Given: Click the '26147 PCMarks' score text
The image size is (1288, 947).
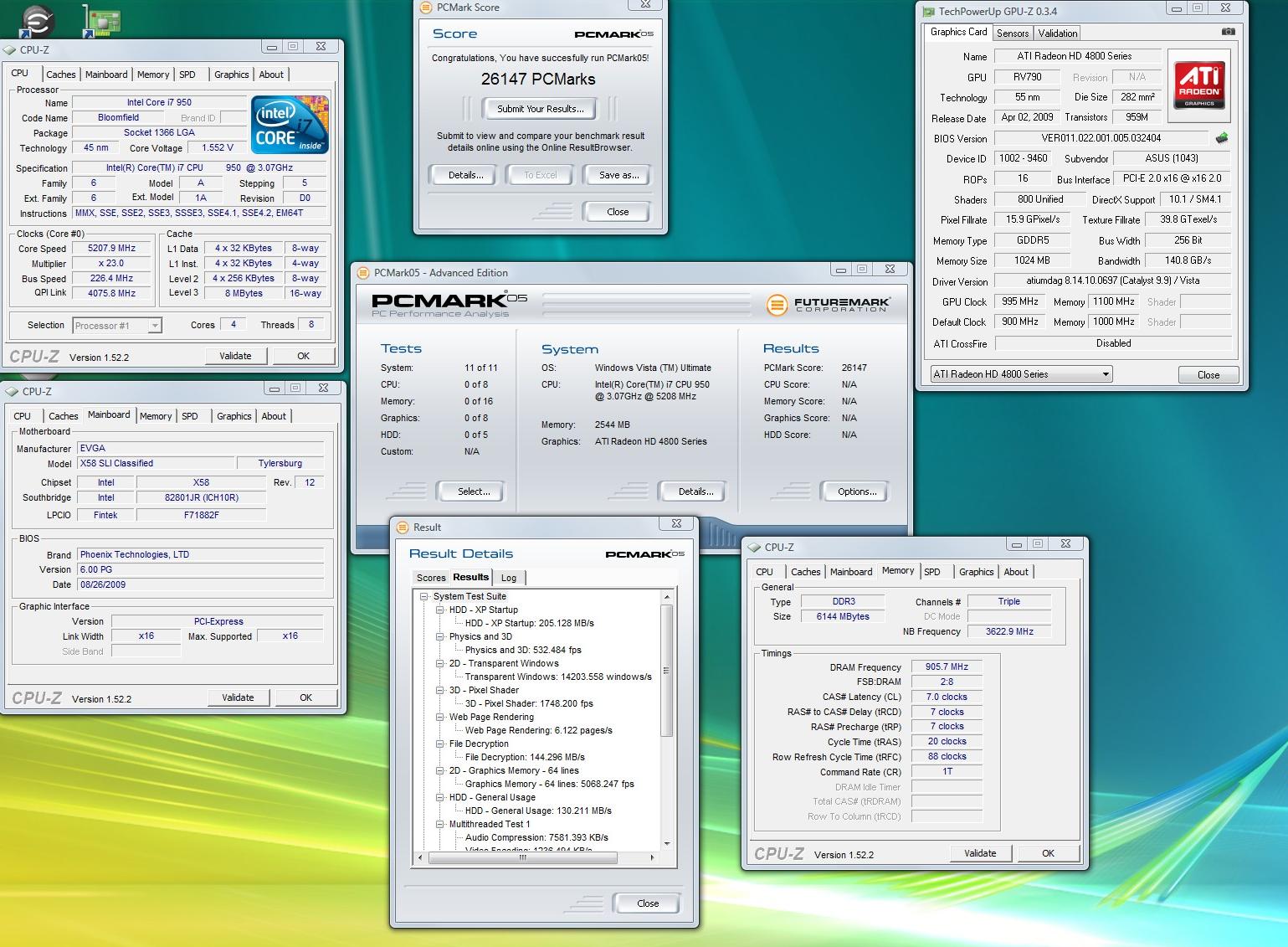Looking at the screenshot, I should pyautogui.click(x=538, y=80).
